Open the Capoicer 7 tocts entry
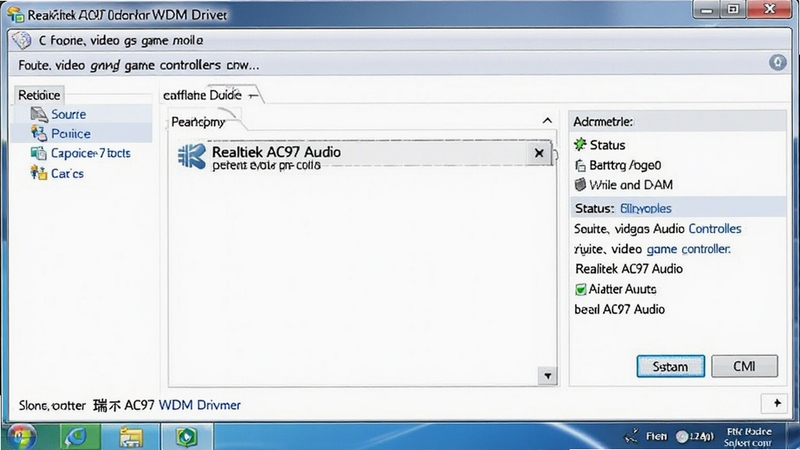This screenshot has width=800, height=450. [90, 153]
